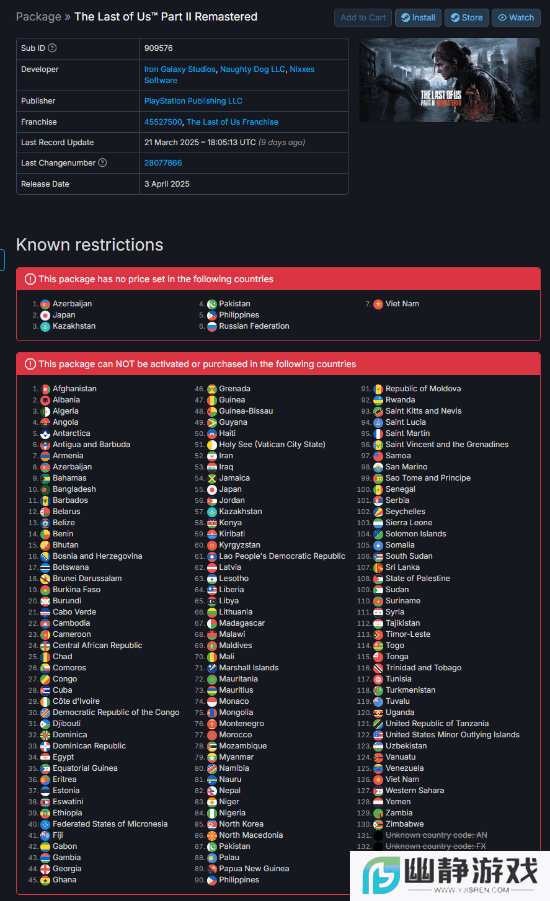The width and height of the screenshot is (550, 901).
Task: Open The Last of Us Franchise link
Action: 232,122
